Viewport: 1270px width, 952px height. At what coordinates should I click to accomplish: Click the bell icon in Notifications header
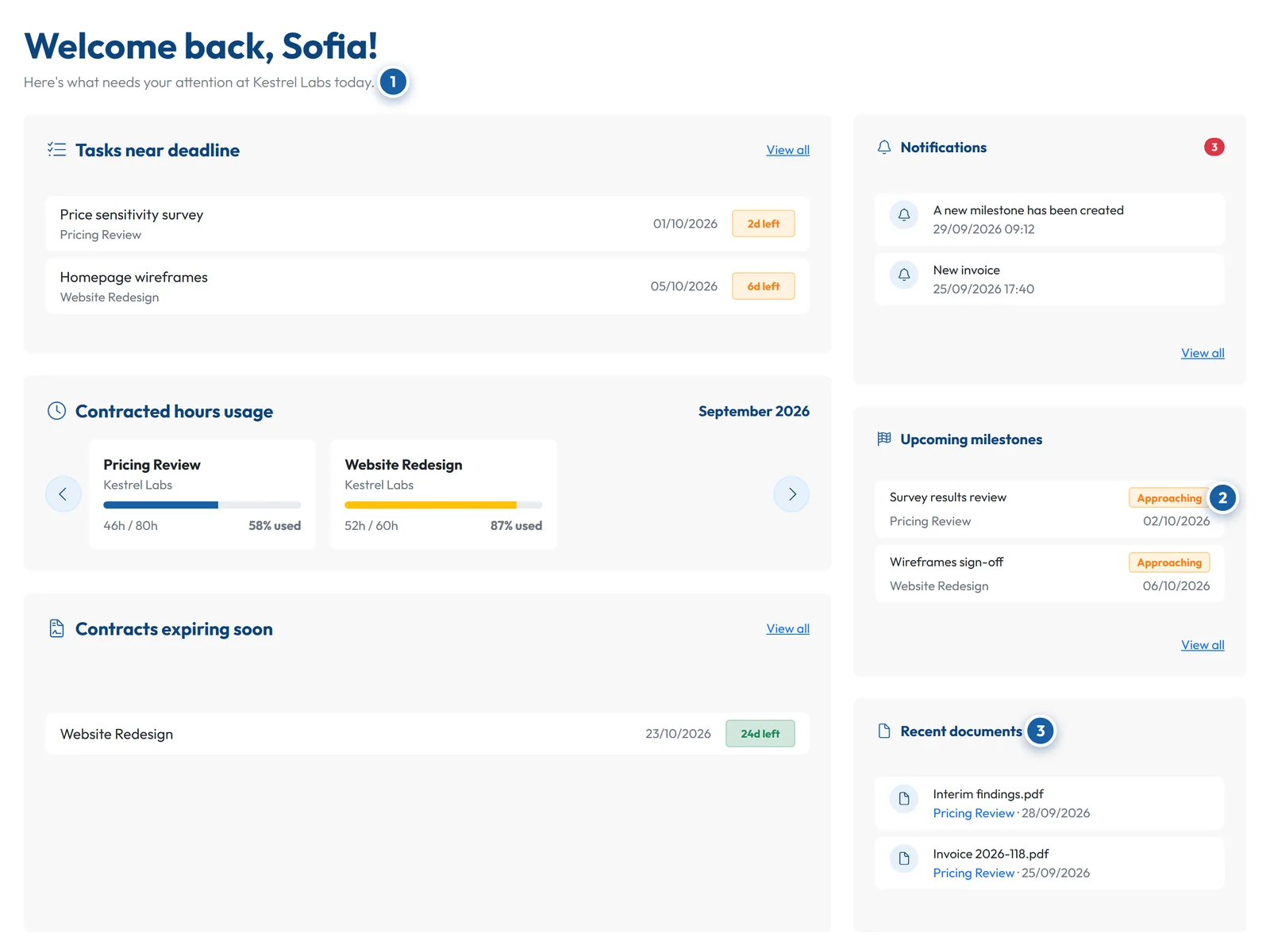click(884, 148)
